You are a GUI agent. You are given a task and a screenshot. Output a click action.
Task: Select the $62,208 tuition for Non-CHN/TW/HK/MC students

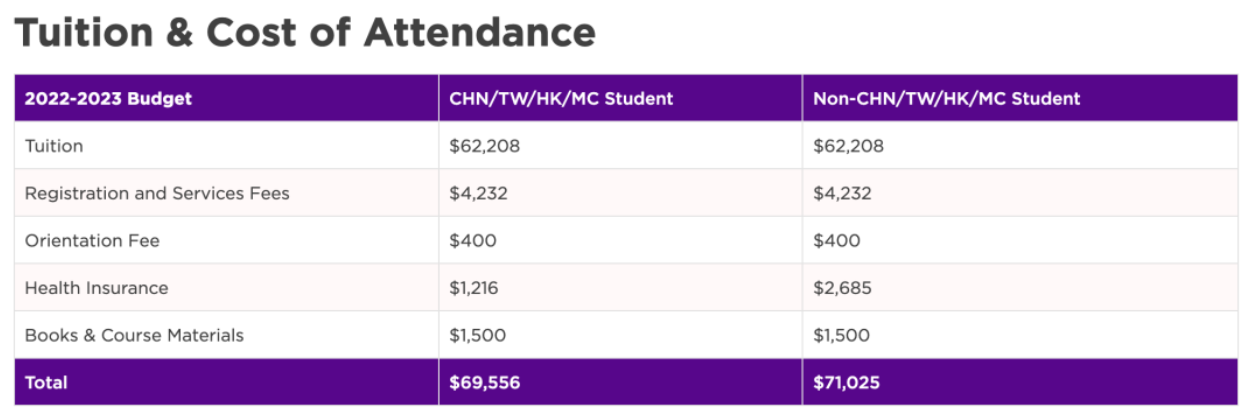tap(848, 146)
